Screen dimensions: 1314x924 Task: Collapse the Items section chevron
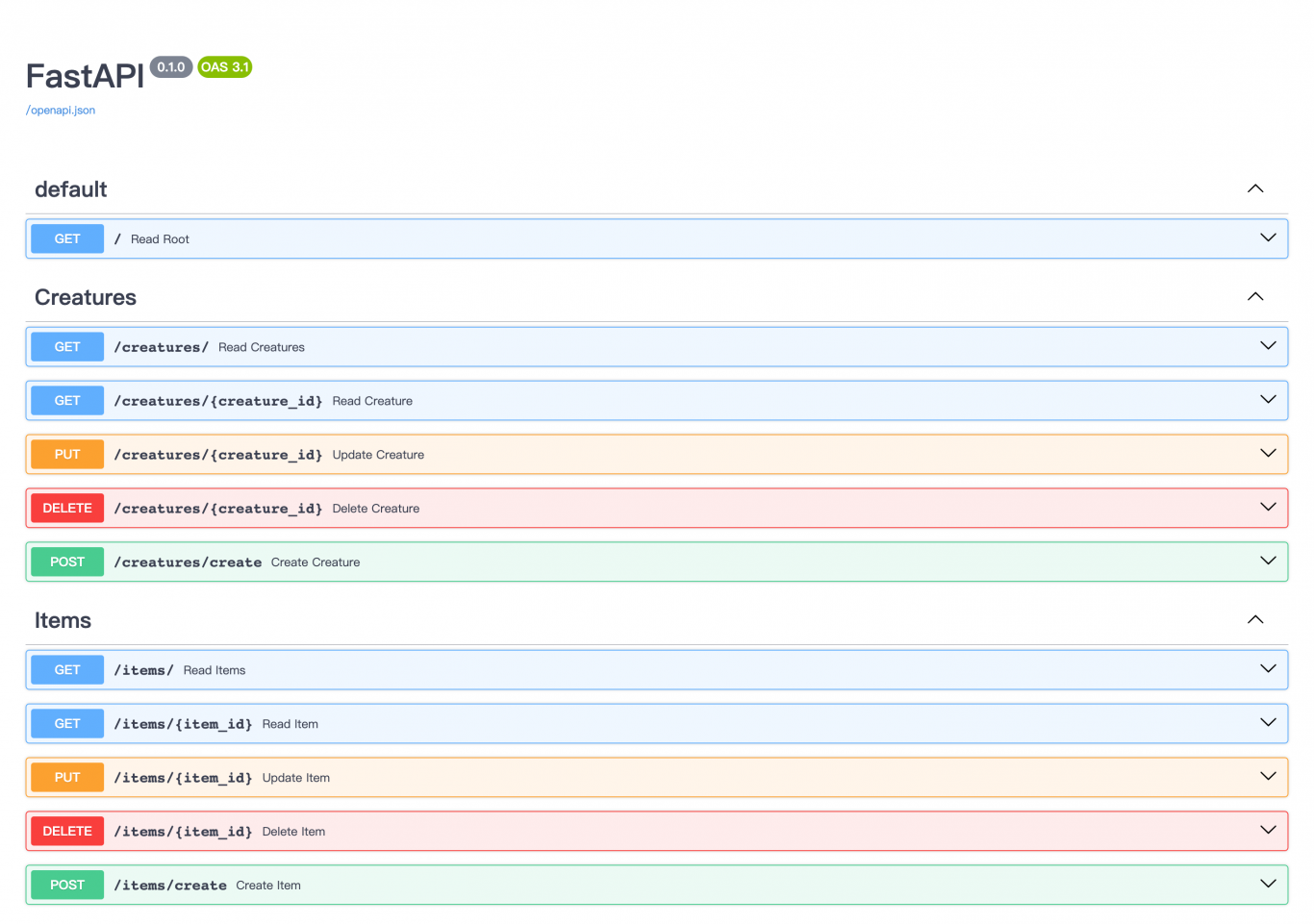[x=1255, y=619]
